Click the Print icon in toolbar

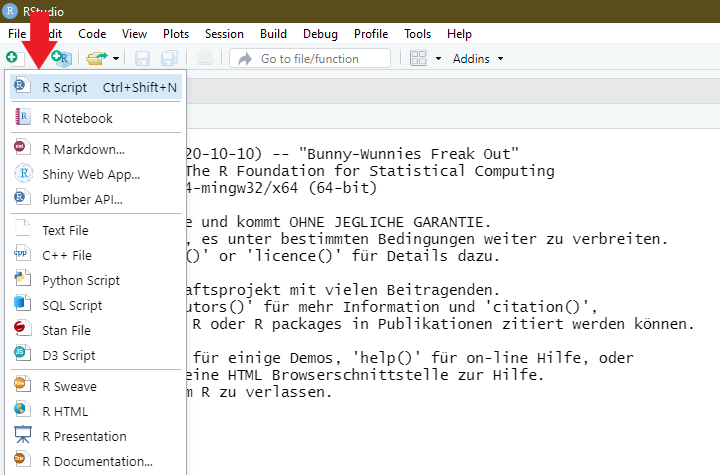pyautogui.click(x=205, y=58)
